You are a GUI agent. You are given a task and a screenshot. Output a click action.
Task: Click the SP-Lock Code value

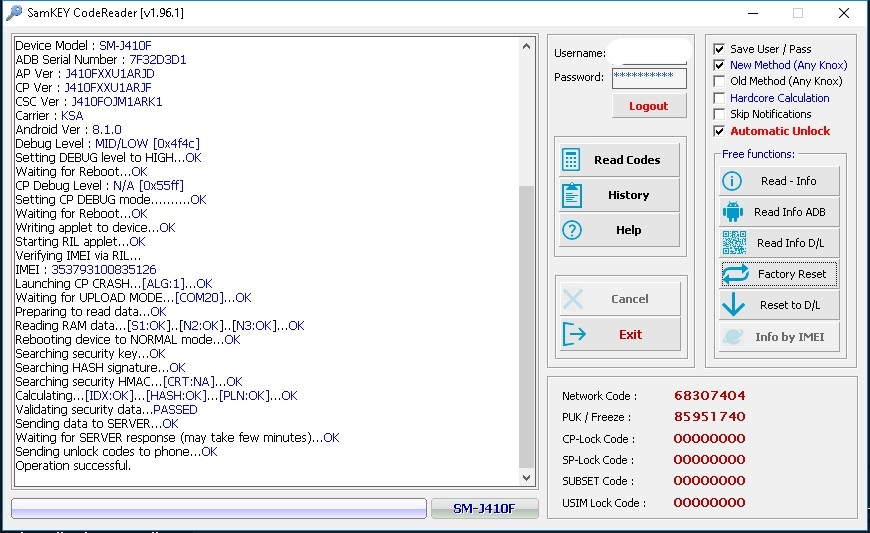[x=709, y=459]
